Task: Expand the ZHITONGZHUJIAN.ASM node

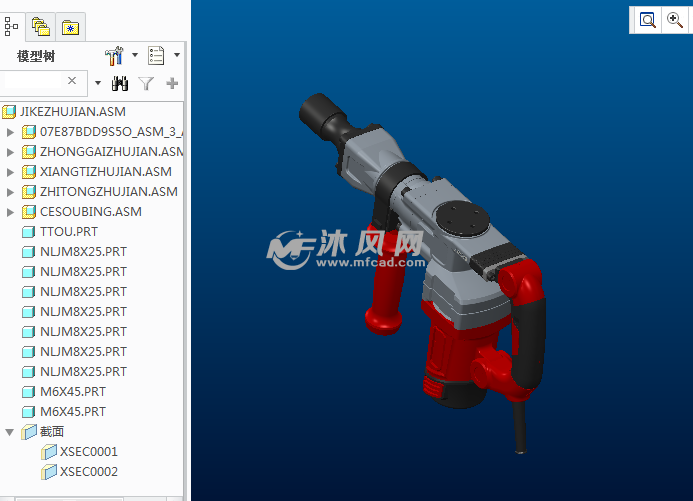Action: coord(10,192)
